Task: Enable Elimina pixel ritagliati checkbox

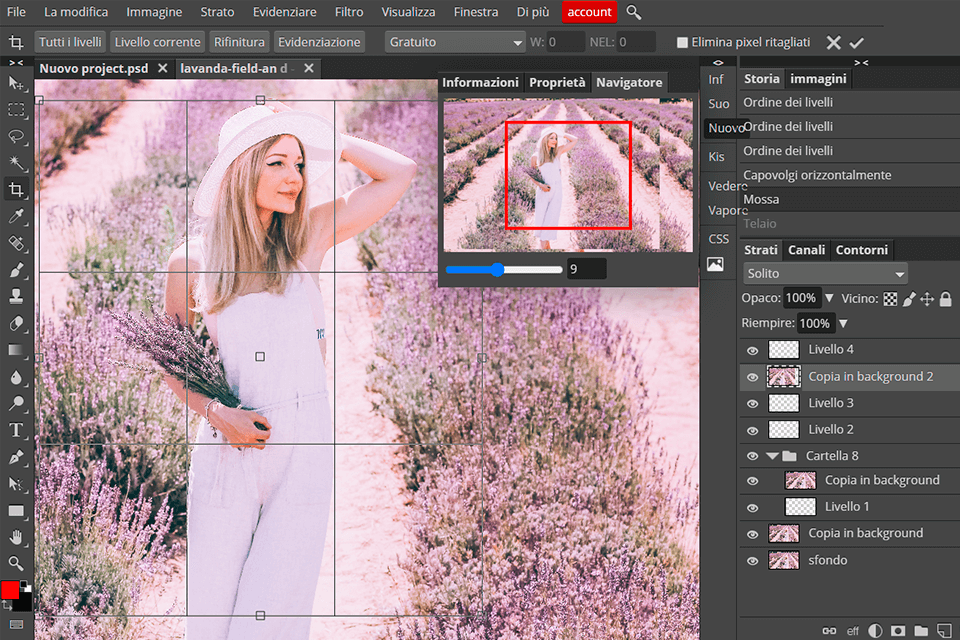Action: click(x=682, y=43)
